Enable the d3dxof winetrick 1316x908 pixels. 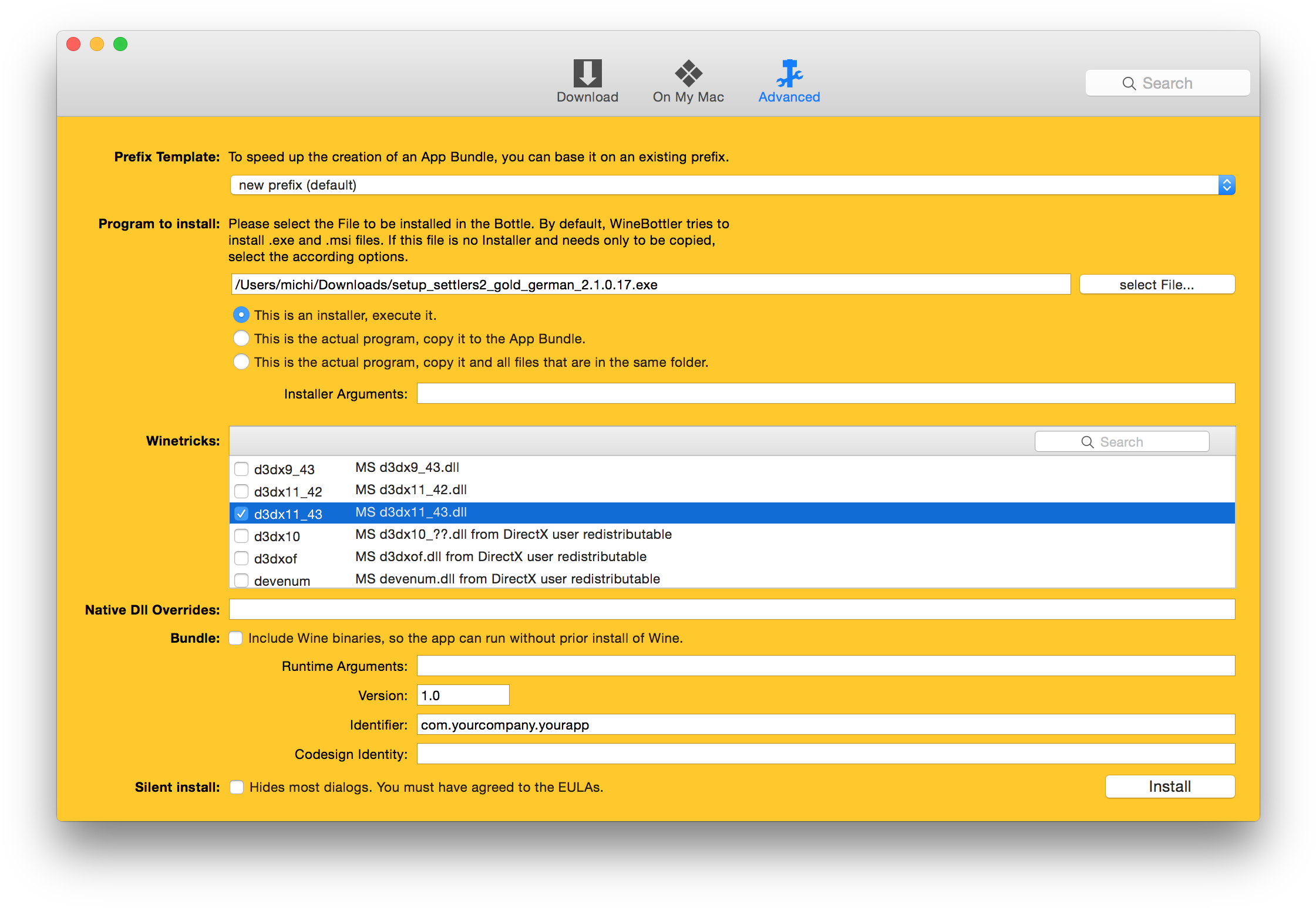[x=241, y=558]
